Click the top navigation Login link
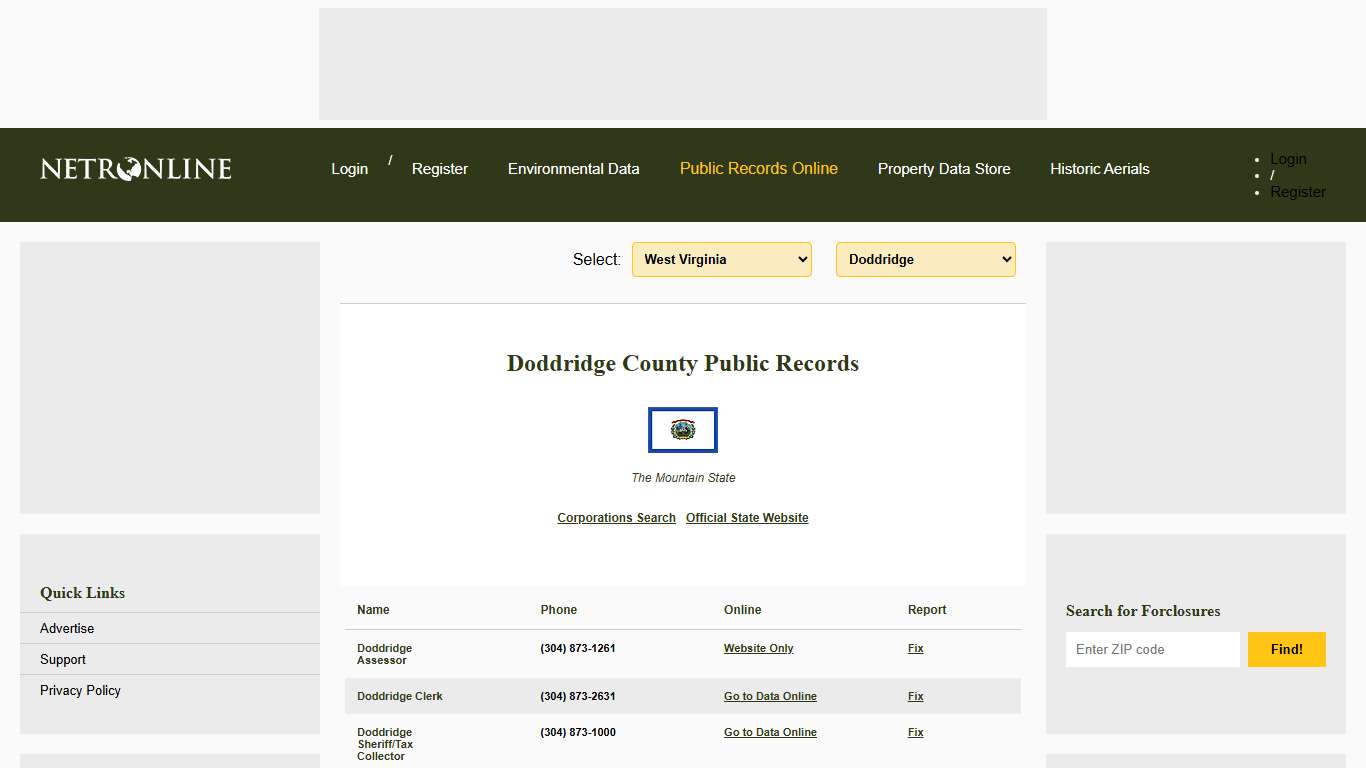The height and width of the screenshot is (768, 1366). pos(349,169)
